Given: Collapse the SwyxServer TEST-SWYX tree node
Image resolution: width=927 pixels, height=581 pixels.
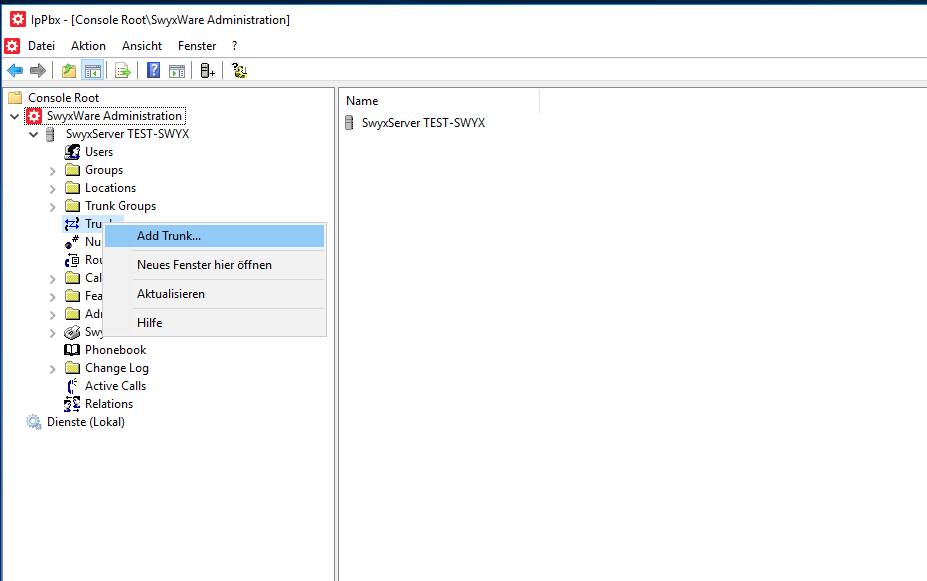Looking at the screenshot, I should coord(34,135).
